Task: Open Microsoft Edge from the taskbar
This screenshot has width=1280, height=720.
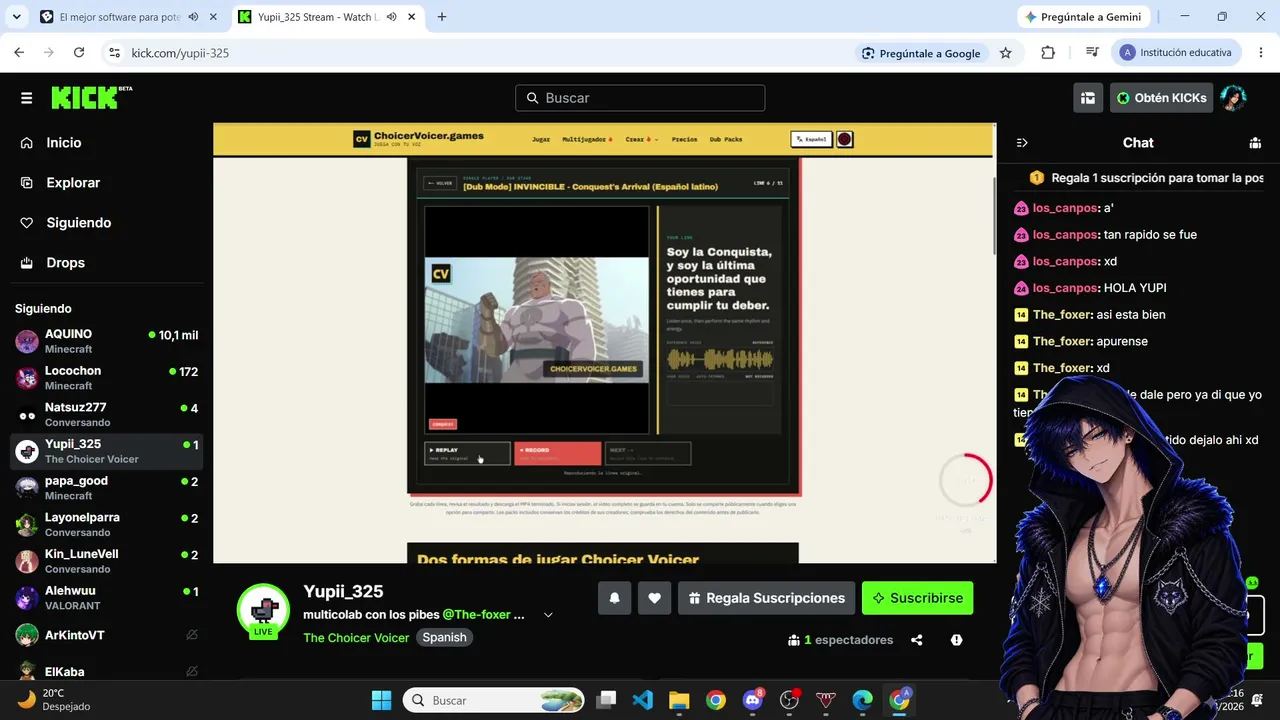Action: 863,700
